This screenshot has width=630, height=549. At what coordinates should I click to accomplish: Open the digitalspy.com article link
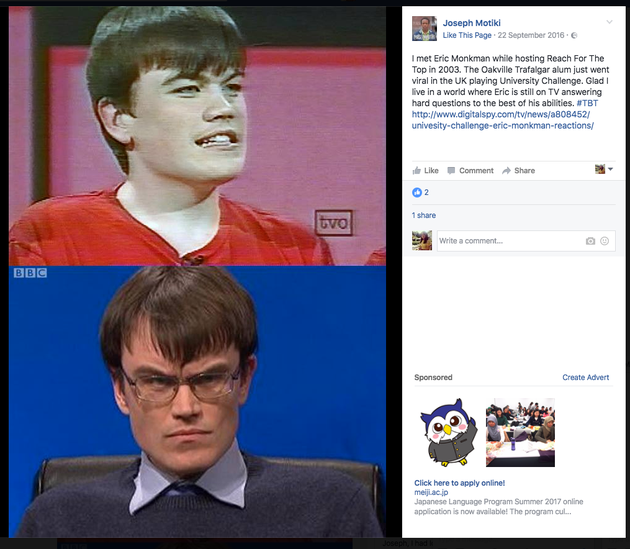pos(503,120)
